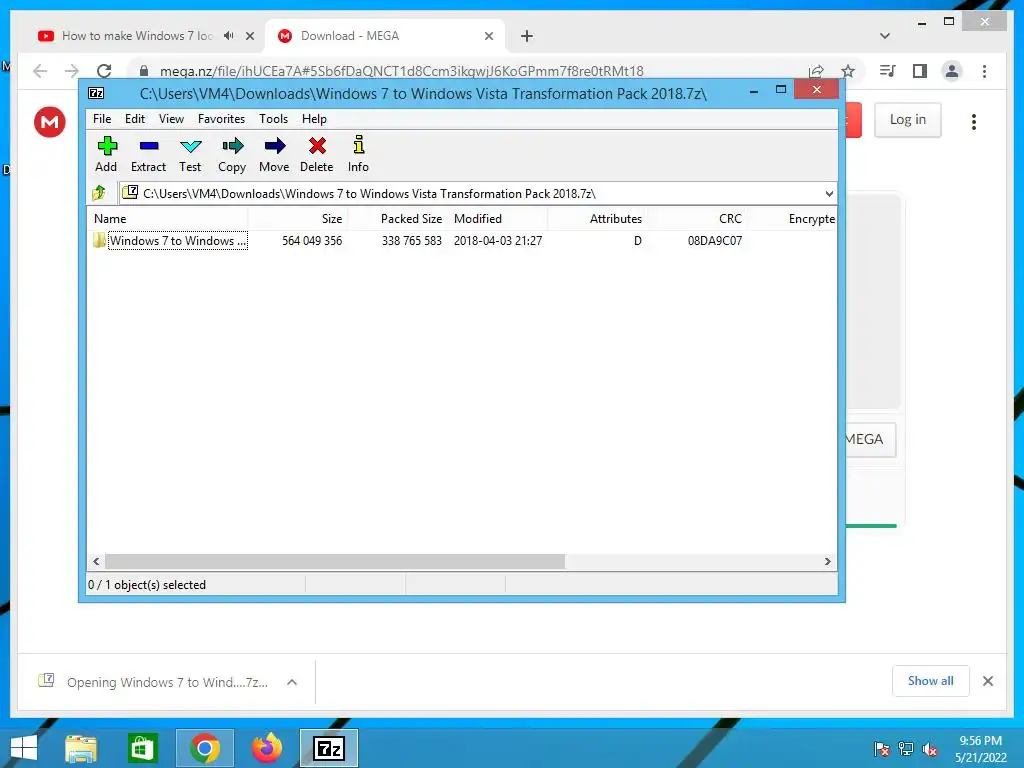Click Show all downloads button
The width and height of the screenshot is (1024, 768).
[931, 681]
